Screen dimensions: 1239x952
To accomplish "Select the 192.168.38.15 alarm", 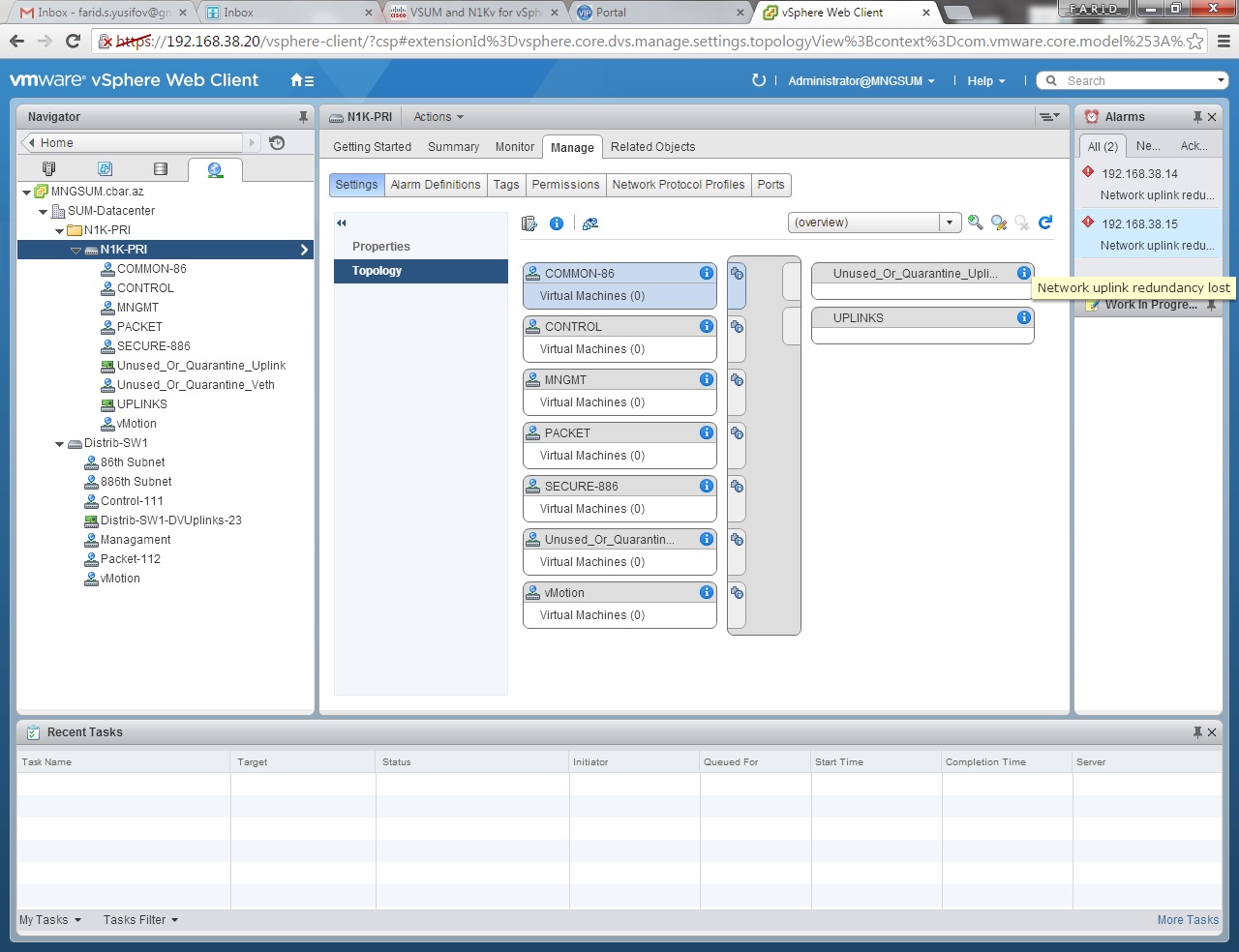I will [x=1148, y=234].
